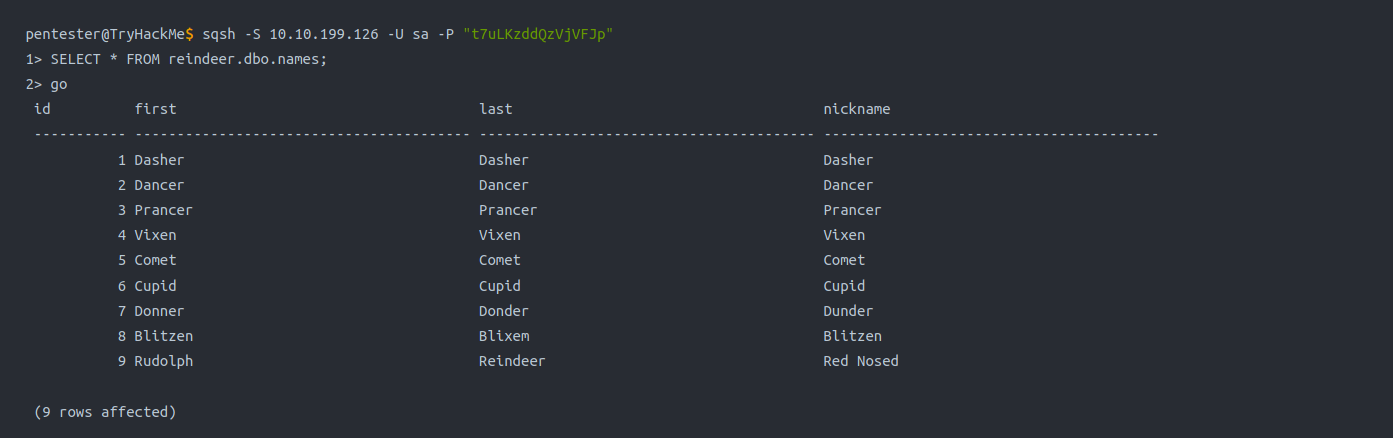The width and height of the screenshot is (1393, 438).
Task: Click Donder in the last column
Action: [504, 311]
